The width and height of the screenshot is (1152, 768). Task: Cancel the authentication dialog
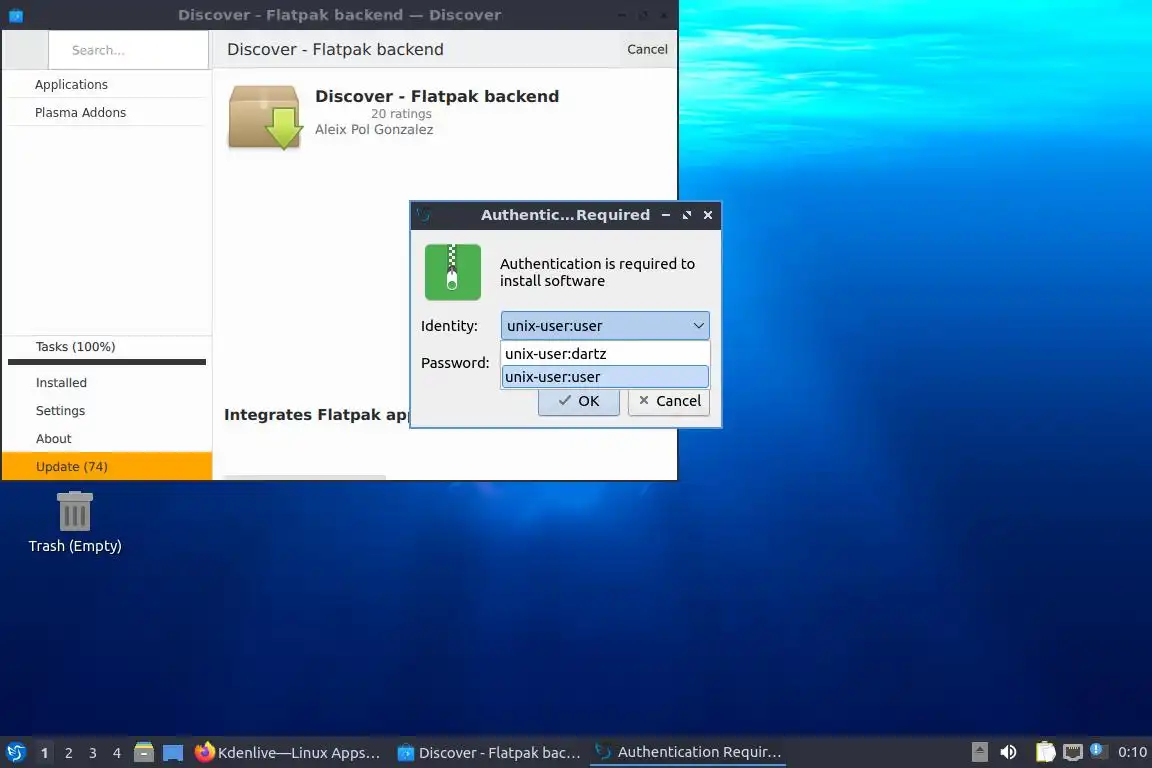[669, 401]
